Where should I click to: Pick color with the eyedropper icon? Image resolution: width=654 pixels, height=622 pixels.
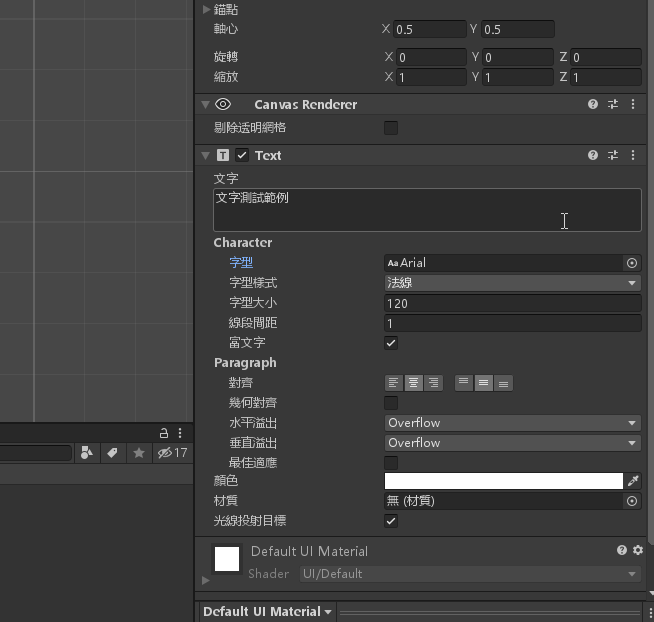[x=632, y=481]
